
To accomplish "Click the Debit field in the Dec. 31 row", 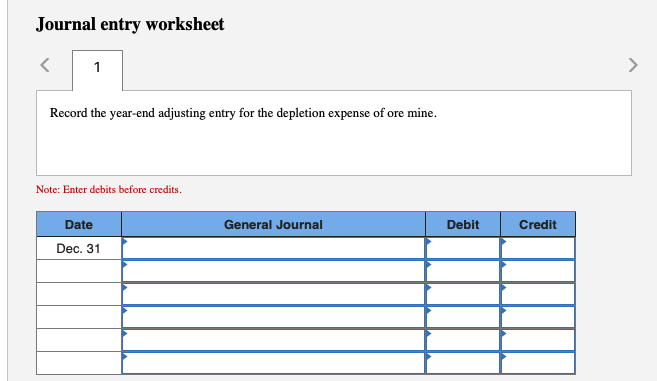I will (463, 248).
